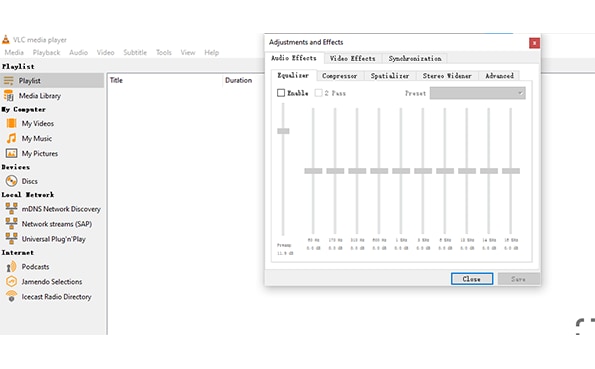Open the Video menu
The width and height of the screenshot is (595, 369).
coord(105,52)
